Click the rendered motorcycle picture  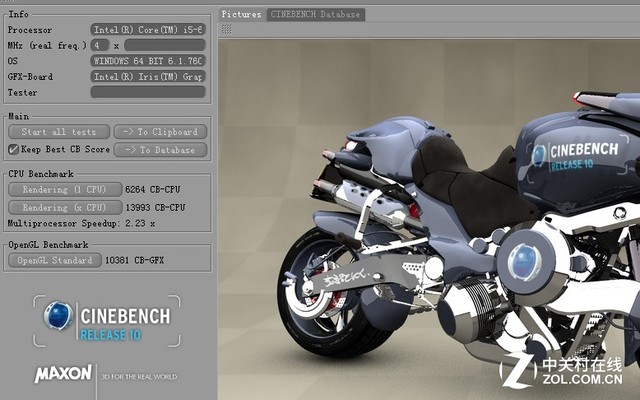click(x=429, y=220)
